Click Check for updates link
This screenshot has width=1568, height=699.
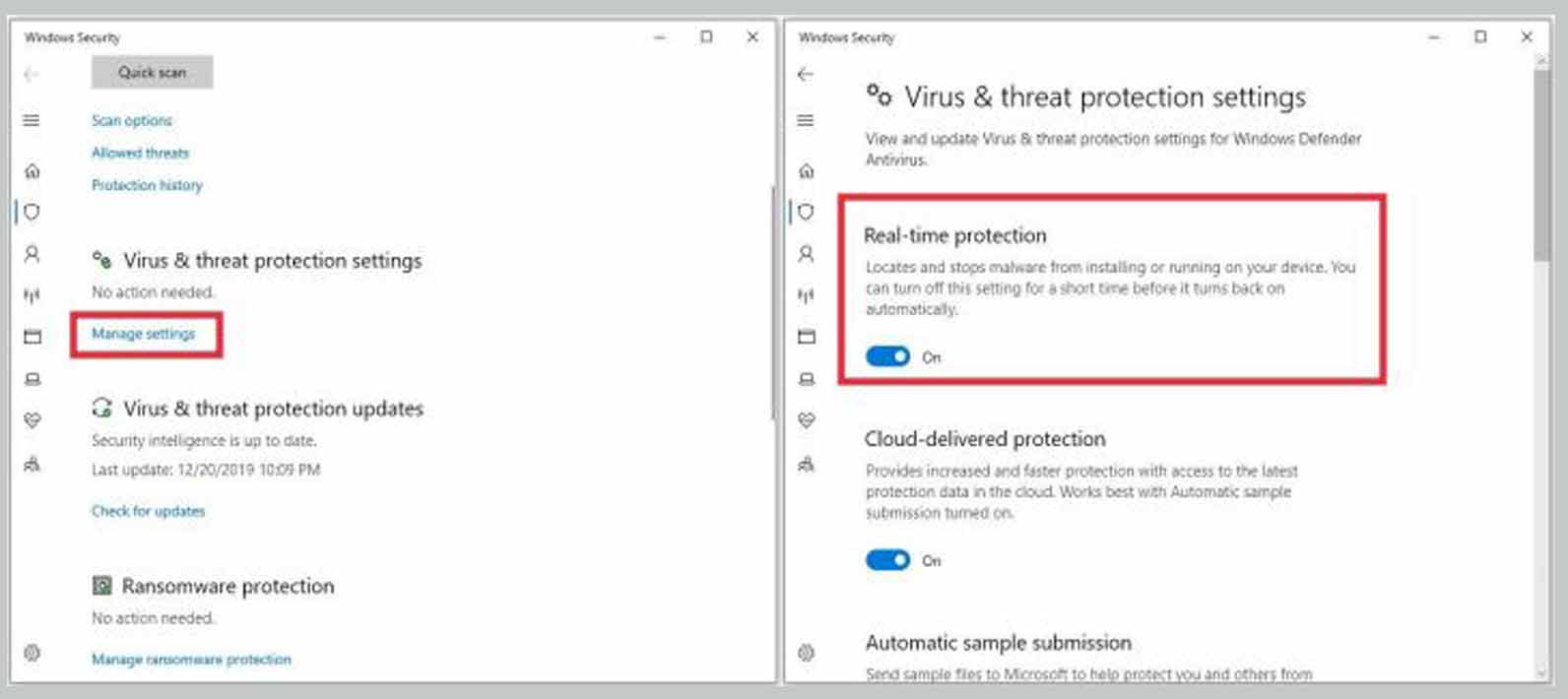click(x=149, y=511)
